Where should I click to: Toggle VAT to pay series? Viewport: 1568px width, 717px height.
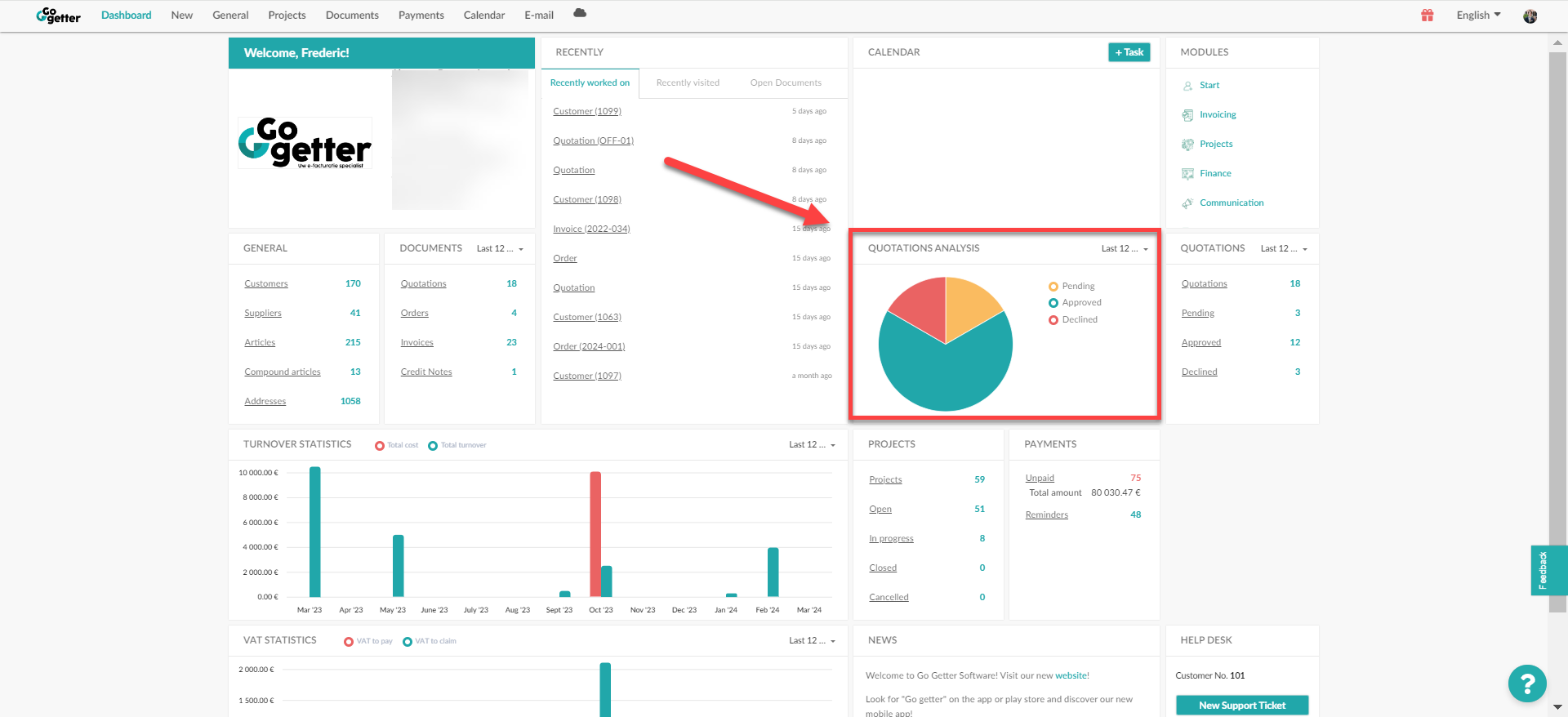coord(368,642)
